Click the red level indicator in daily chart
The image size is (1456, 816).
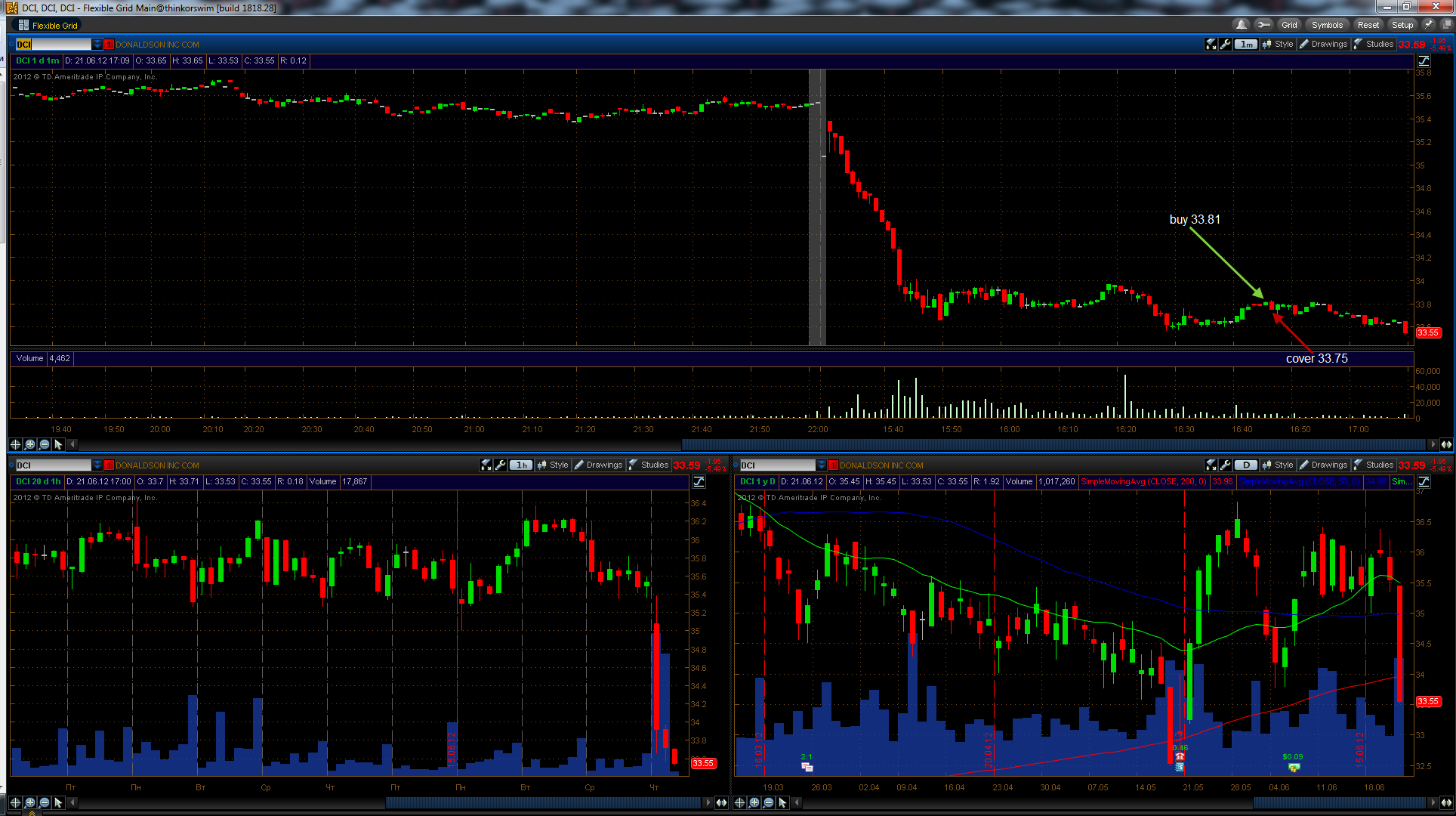tap(834, 465)
